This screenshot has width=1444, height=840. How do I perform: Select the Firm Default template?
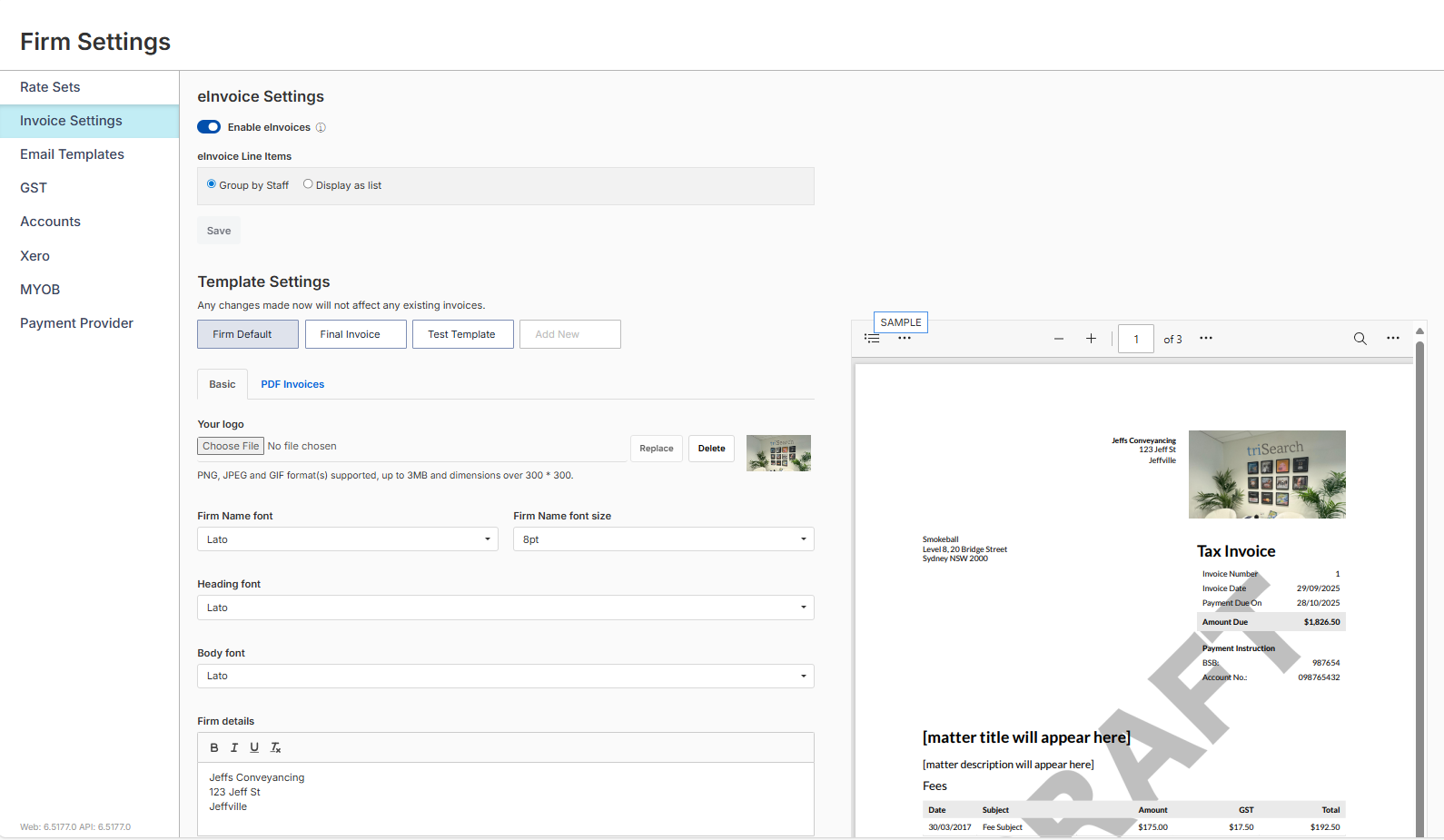click(x=248, y=334)
